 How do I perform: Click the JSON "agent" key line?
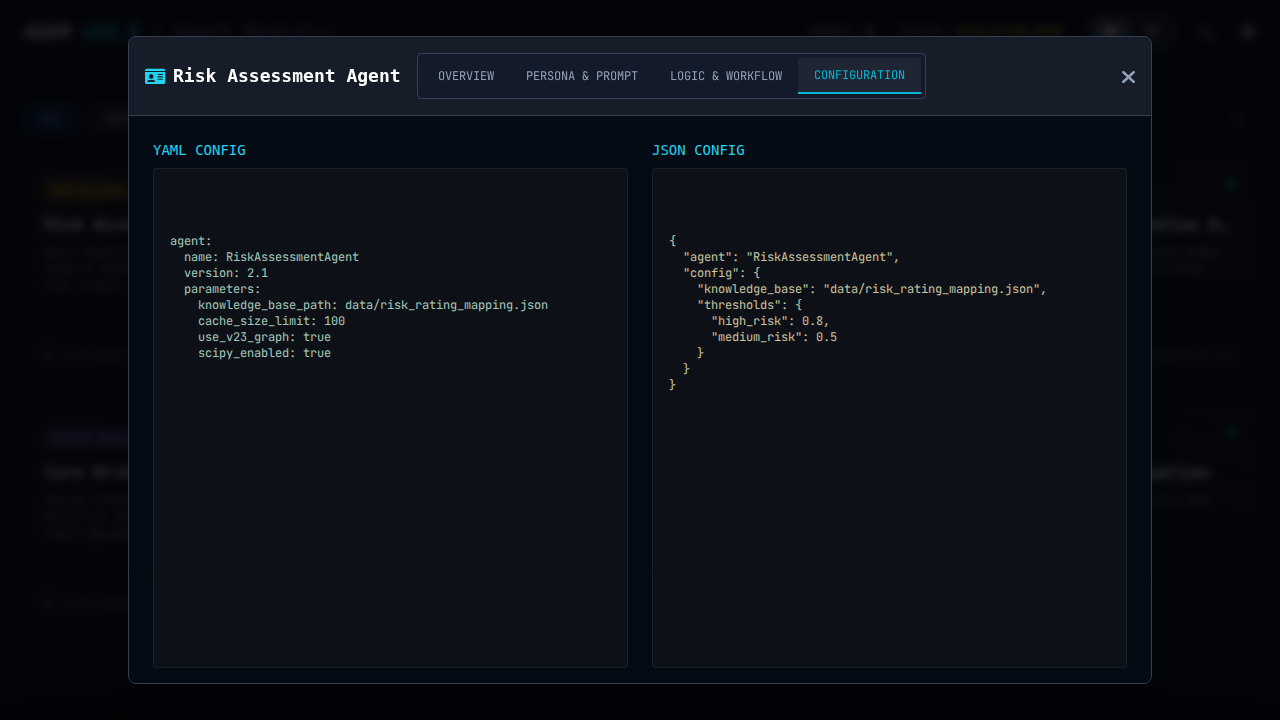point(791,257)
